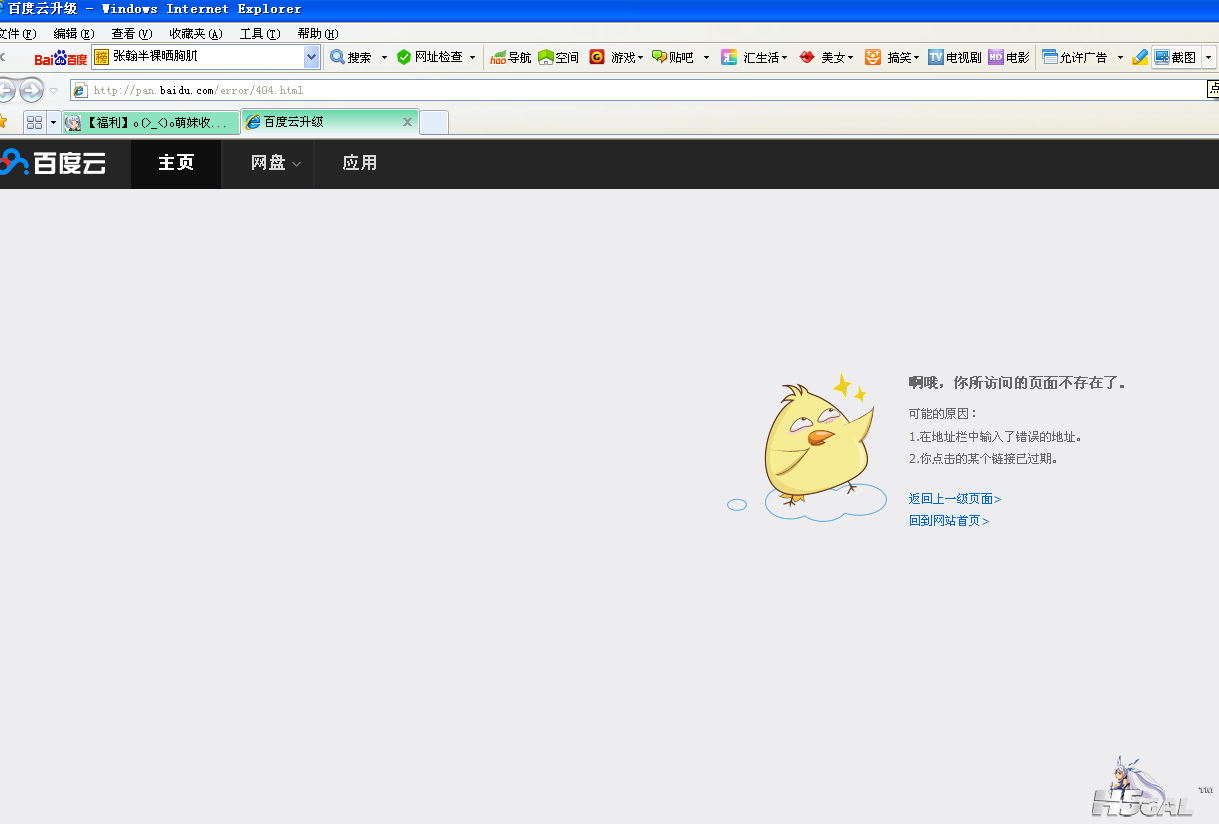Viewport: 1219px width, 824px height.
Task: Expand the Baidu search box dropdown arrow
Action: pyautogui.click(x=311, y=58)
